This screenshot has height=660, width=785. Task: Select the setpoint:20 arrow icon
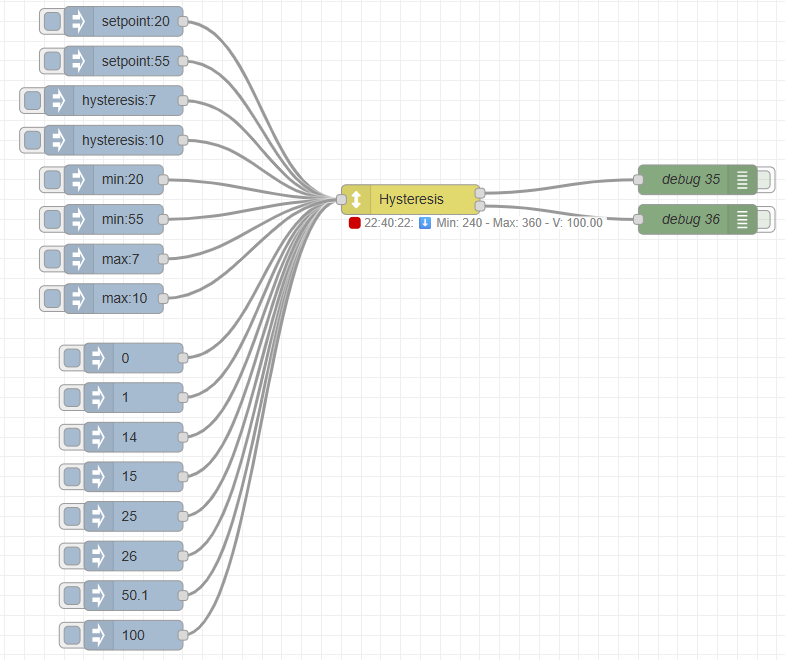(79, 22)
